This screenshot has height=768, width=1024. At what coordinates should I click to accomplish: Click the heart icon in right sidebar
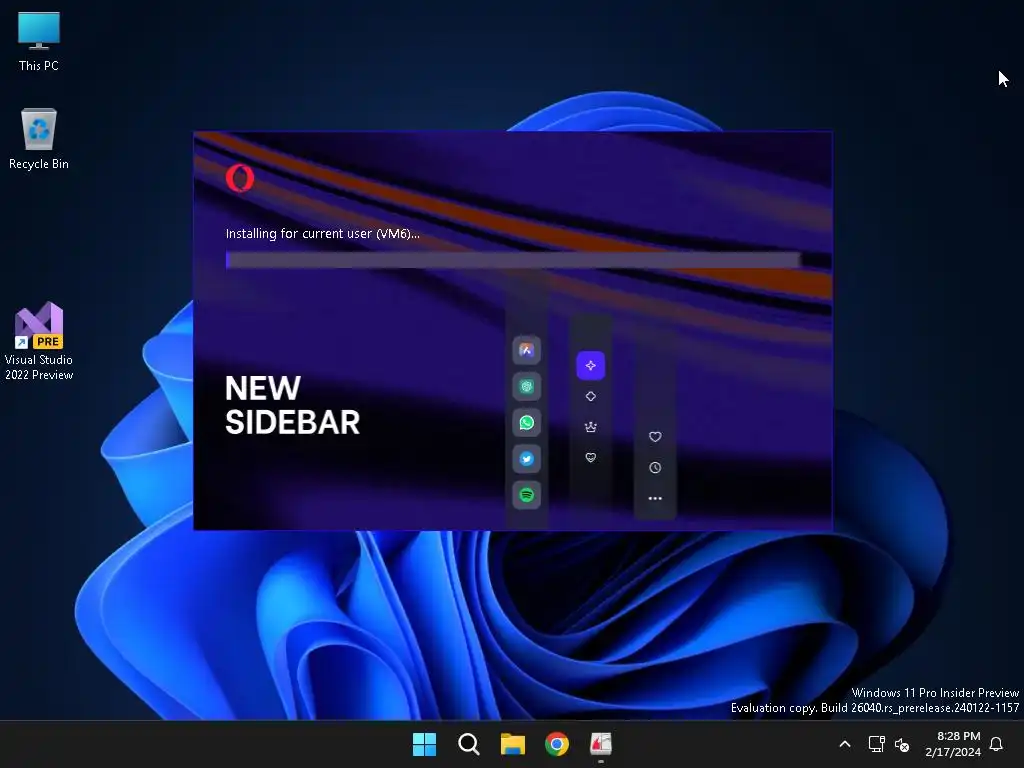[655, 437]
